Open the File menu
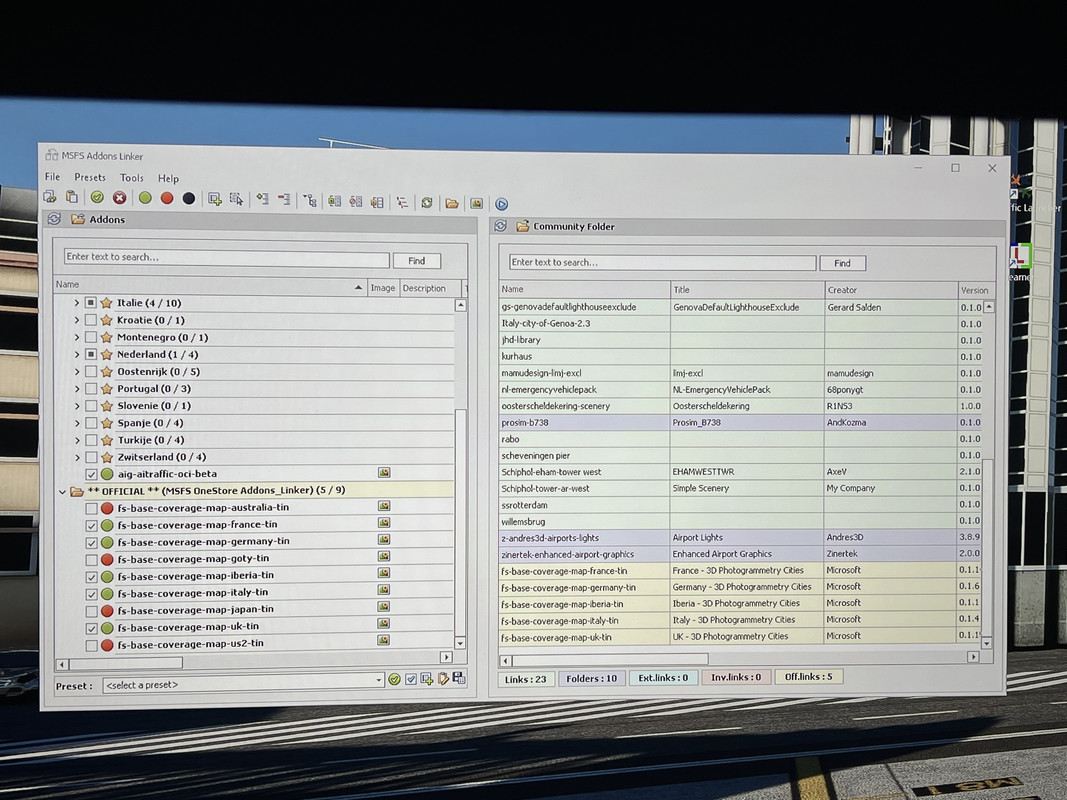The image size is (1067, 800). tap(52, 176)
